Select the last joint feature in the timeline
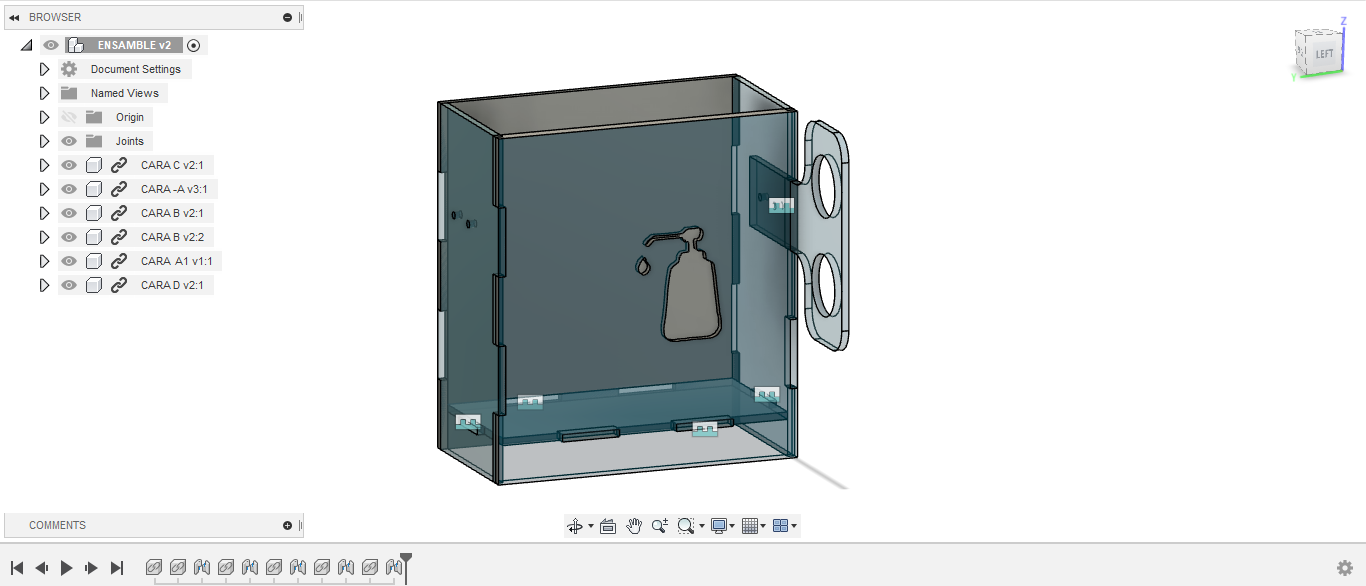 (394, 567)
